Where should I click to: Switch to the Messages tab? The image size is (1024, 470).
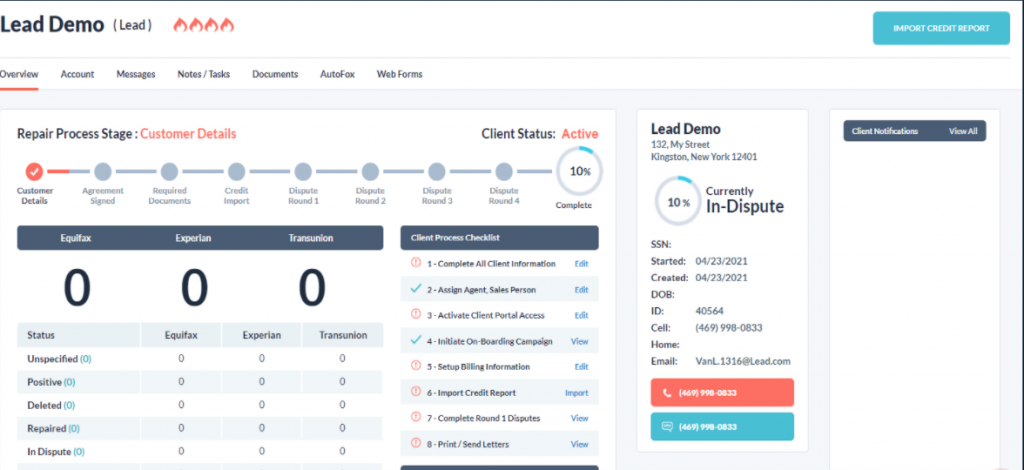click(x=135, y=74)
